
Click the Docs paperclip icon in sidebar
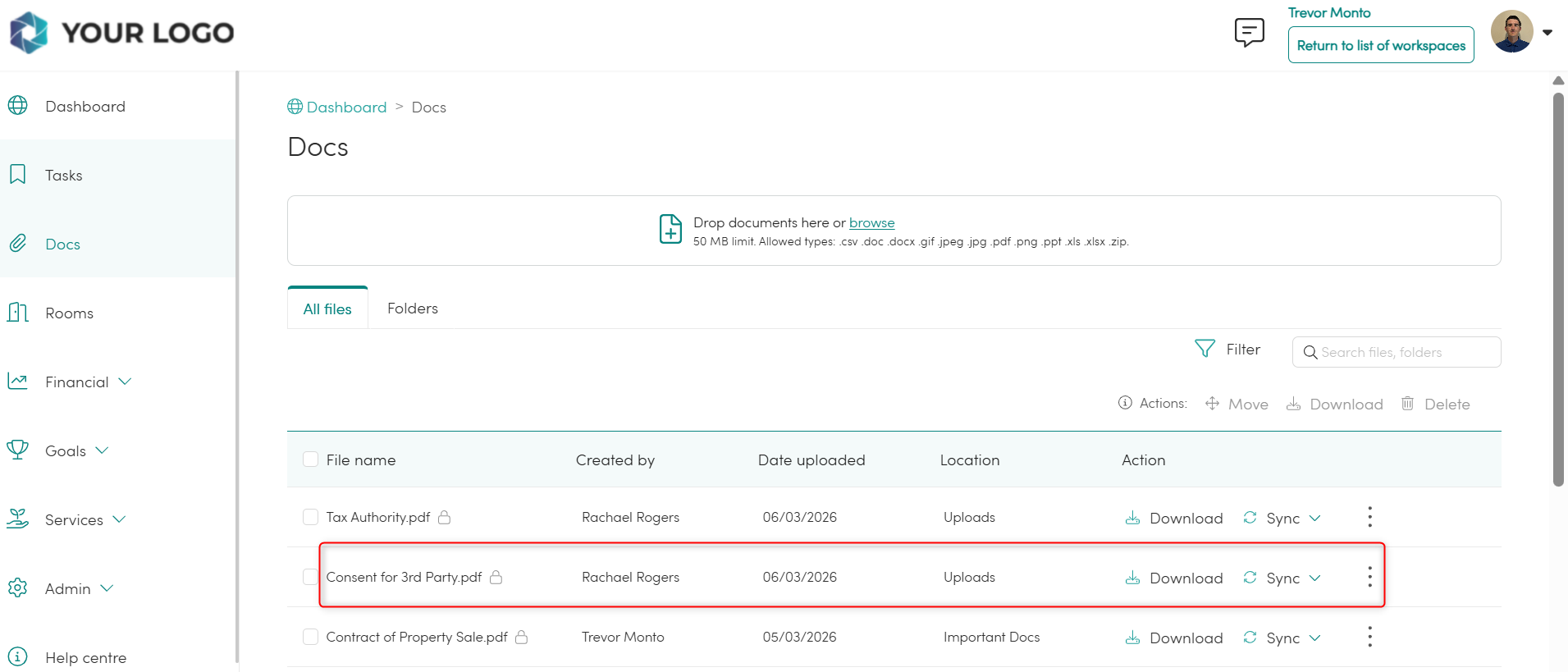click(18, 244)
